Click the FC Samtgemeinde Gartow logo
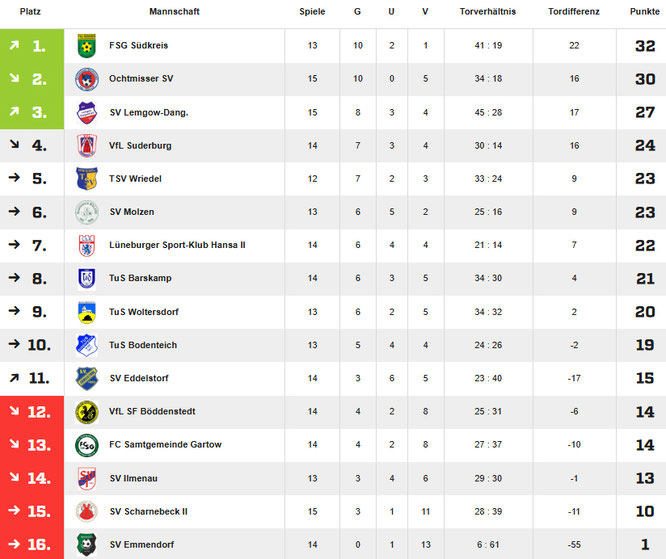The height and width of the screenshot is (559, 666). [x=87, y=445]
